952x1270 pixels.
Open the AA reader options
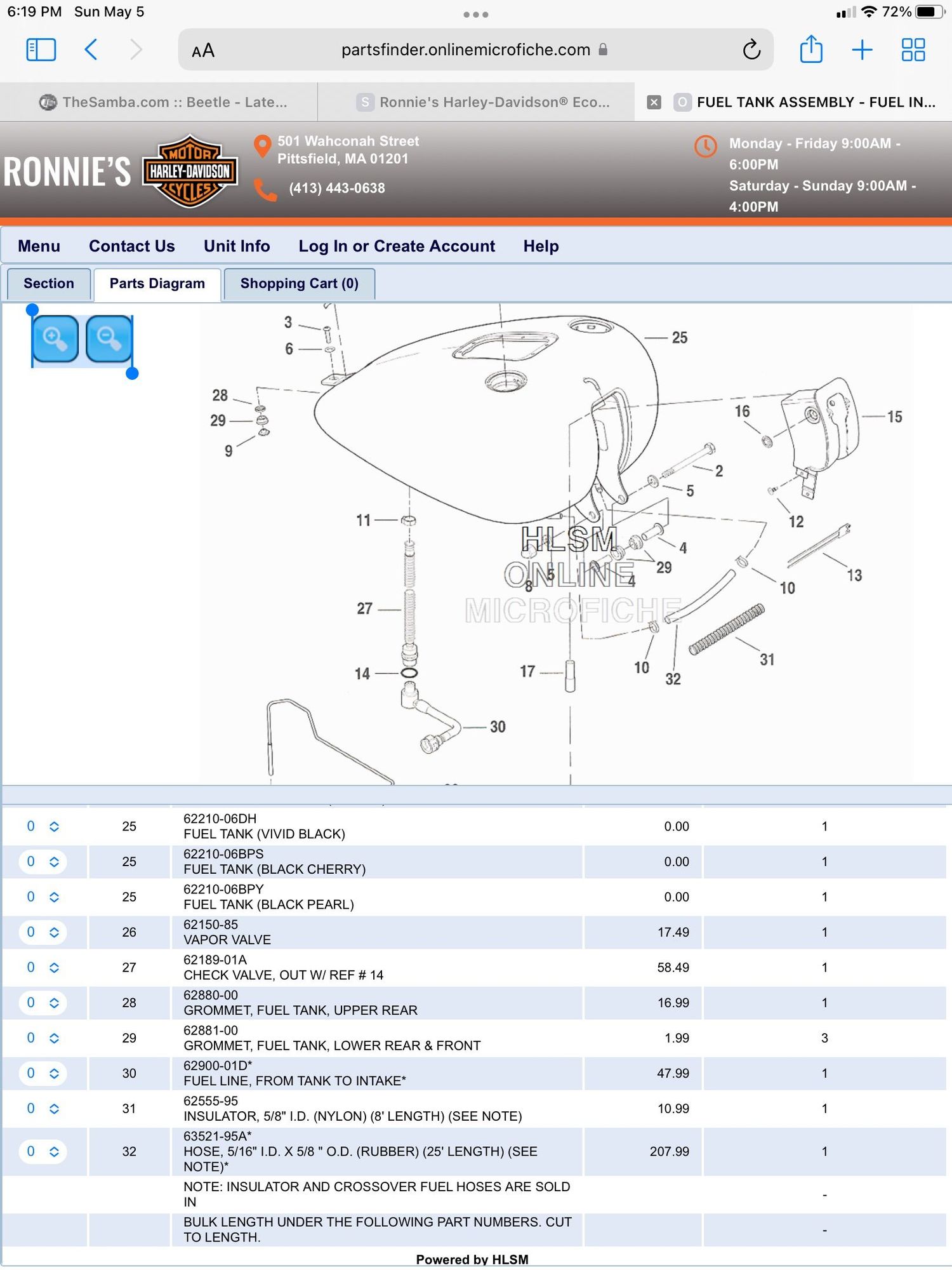pyautogui.click(x=203, y=51)
